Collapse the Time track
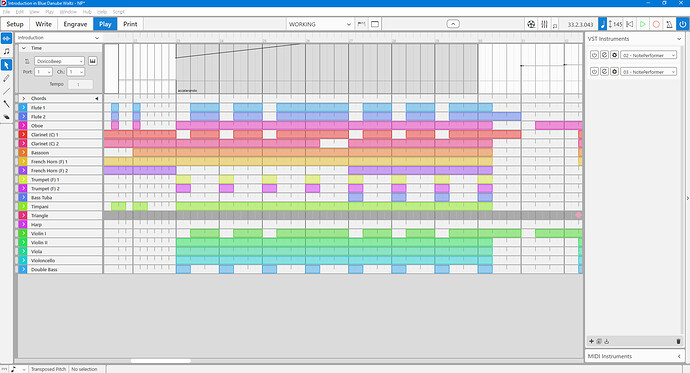Viewport: 690px width, 373px height. [24, 48]
